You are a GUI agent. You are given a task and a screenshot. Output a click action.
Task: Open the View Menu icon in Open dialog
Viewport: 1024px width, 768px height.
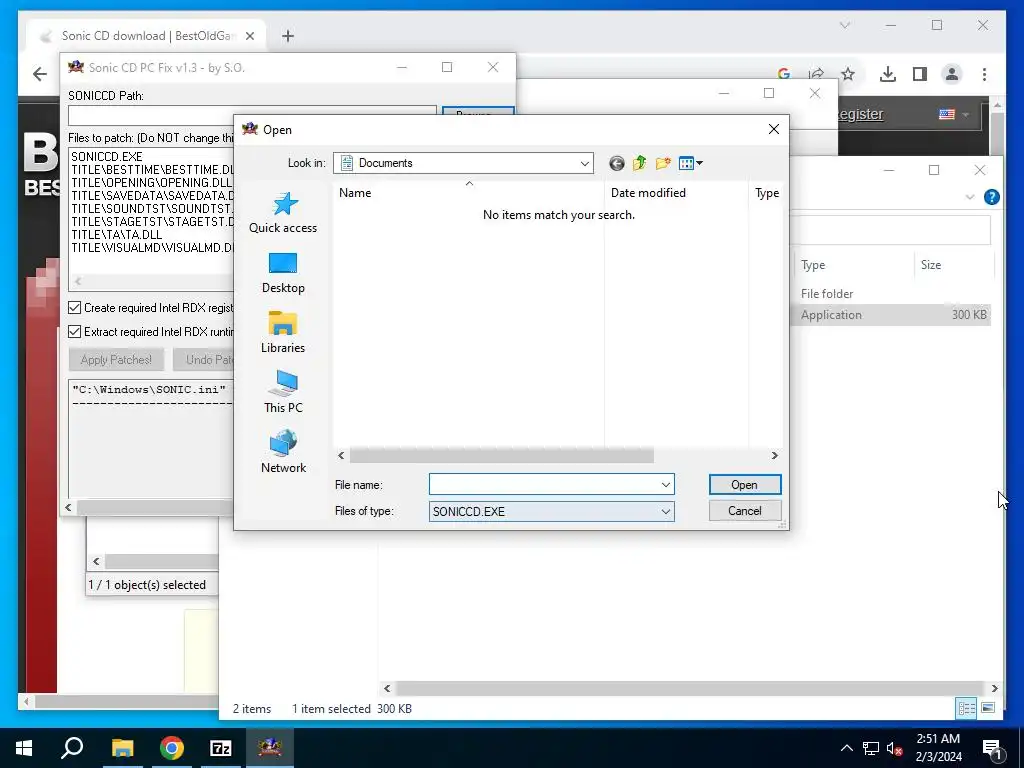[690, 163]
